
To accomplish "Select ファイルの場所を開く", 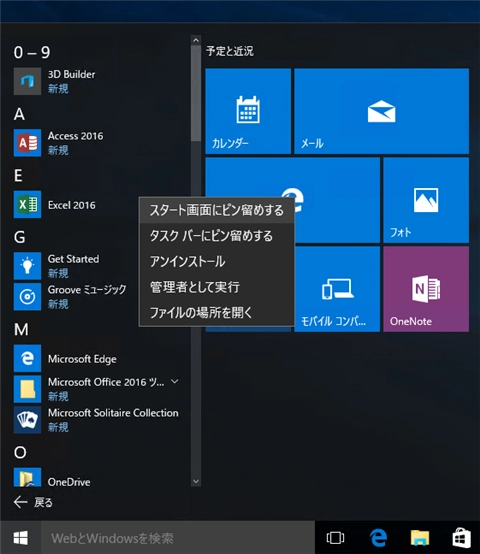I will click(x=217, y=312).
